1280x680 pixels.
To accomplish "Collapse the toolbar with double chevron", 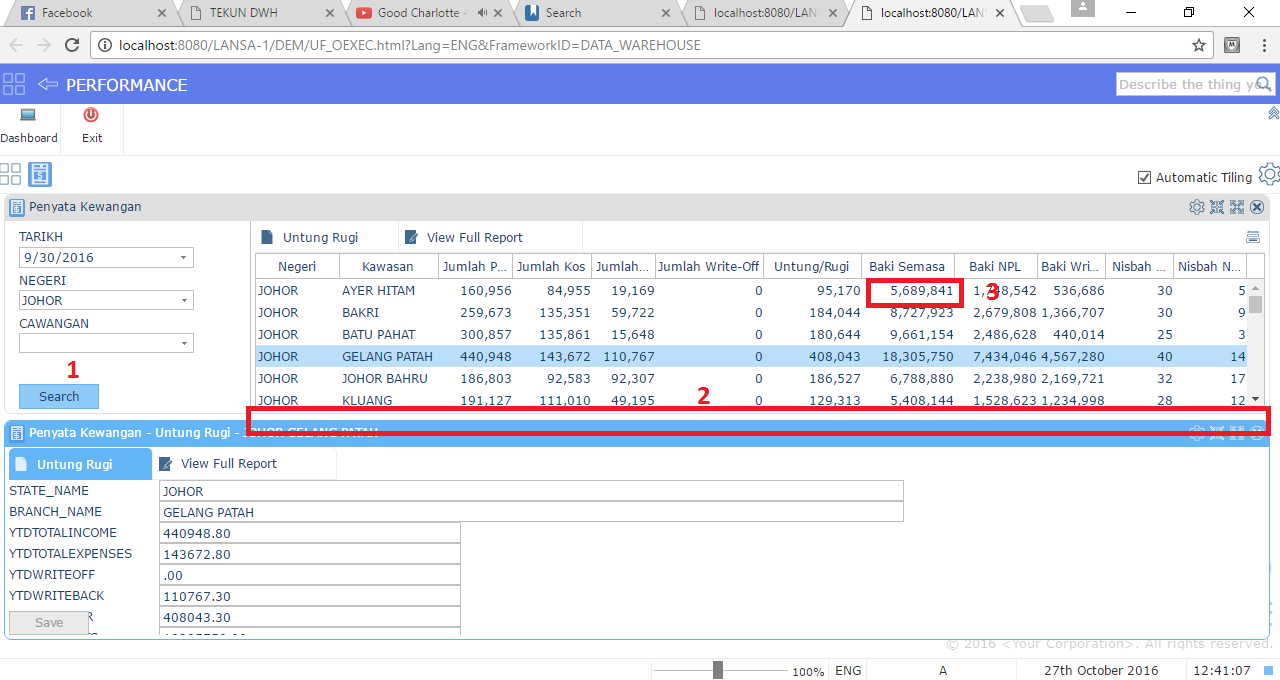I will (x=1273, y=113).
